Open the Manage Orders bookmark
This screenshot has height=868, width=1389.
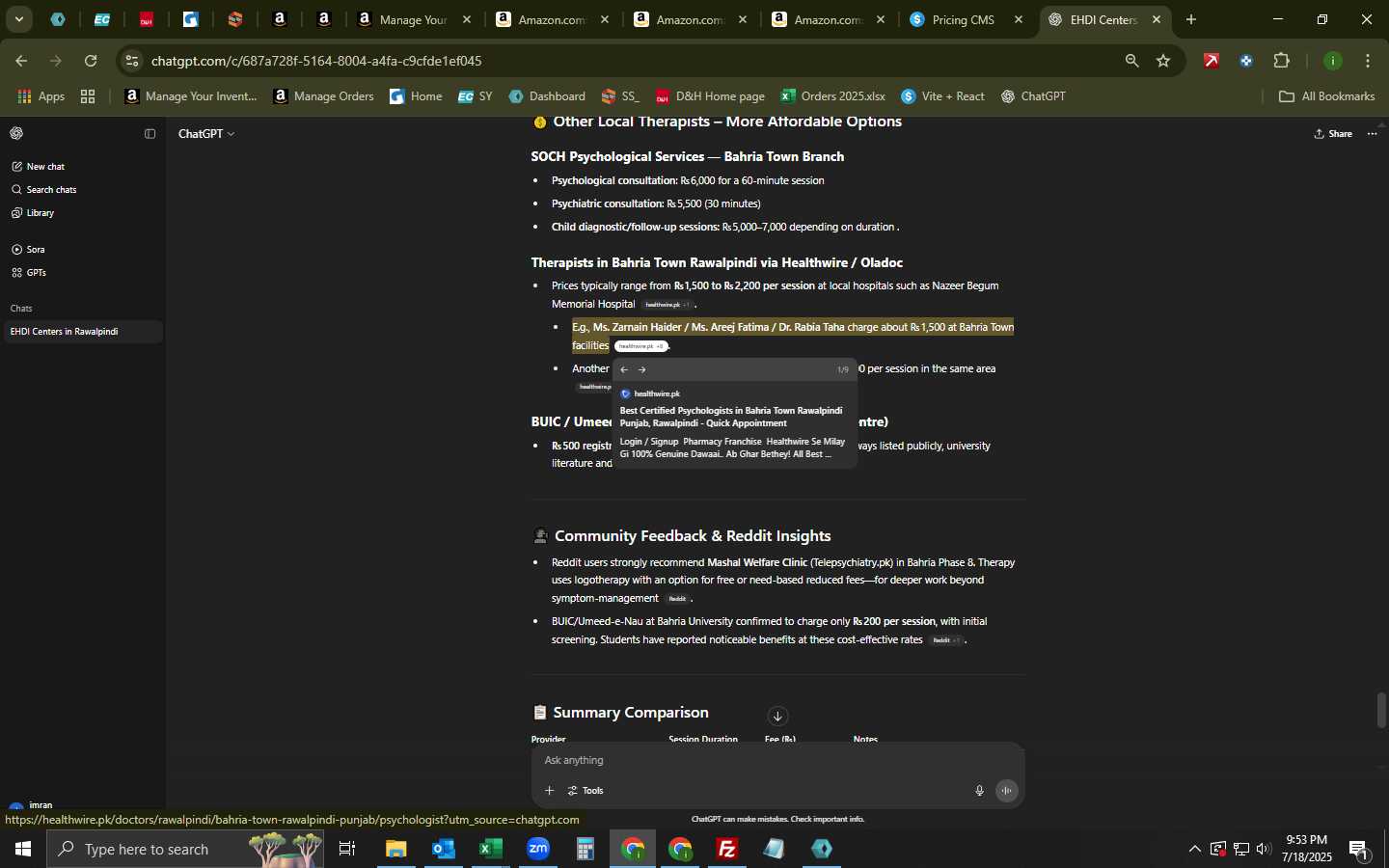(x=324, y=96)
